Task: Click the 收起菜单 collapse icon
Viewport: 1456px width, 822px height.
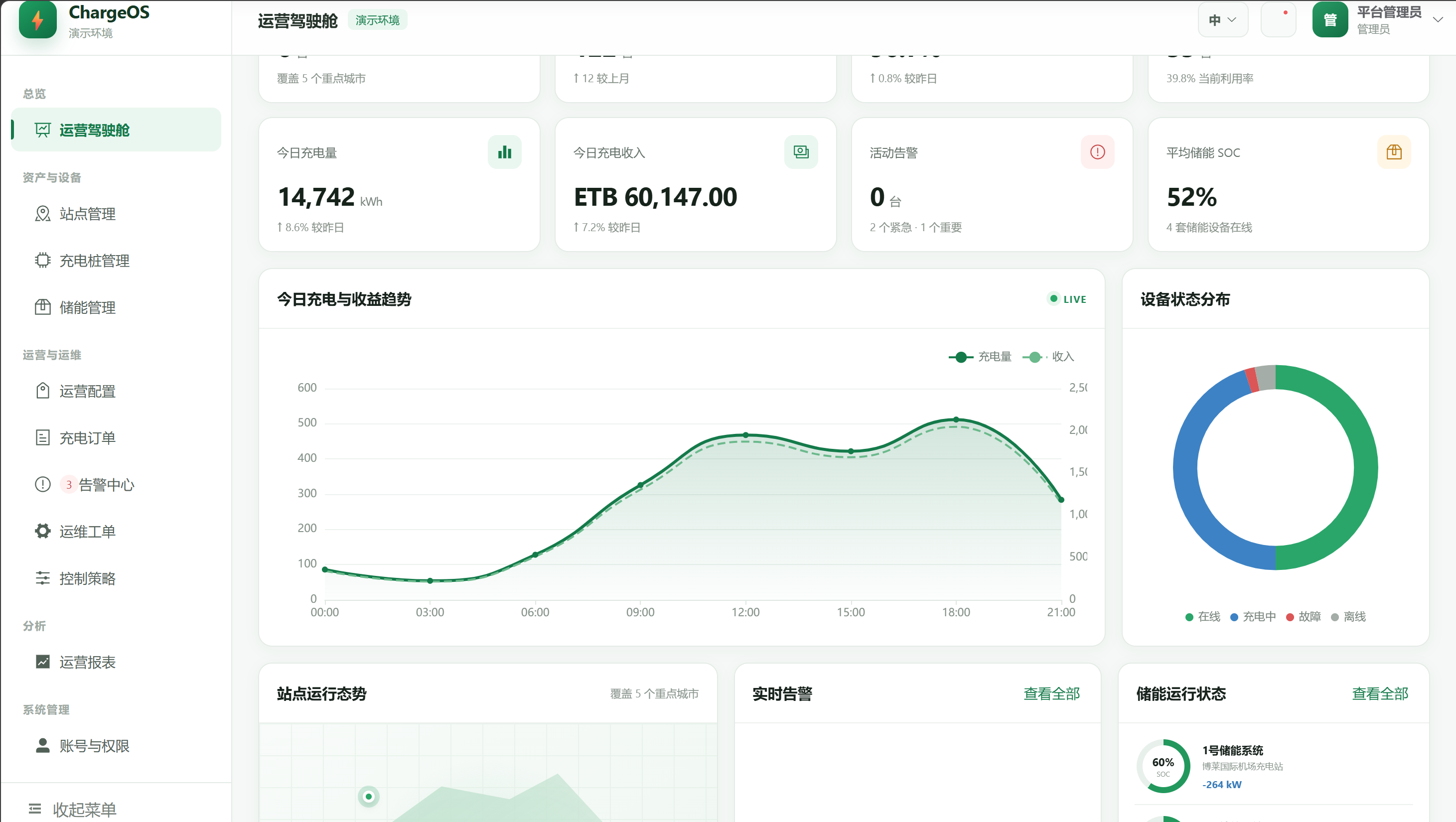Action: coord(35,809)
